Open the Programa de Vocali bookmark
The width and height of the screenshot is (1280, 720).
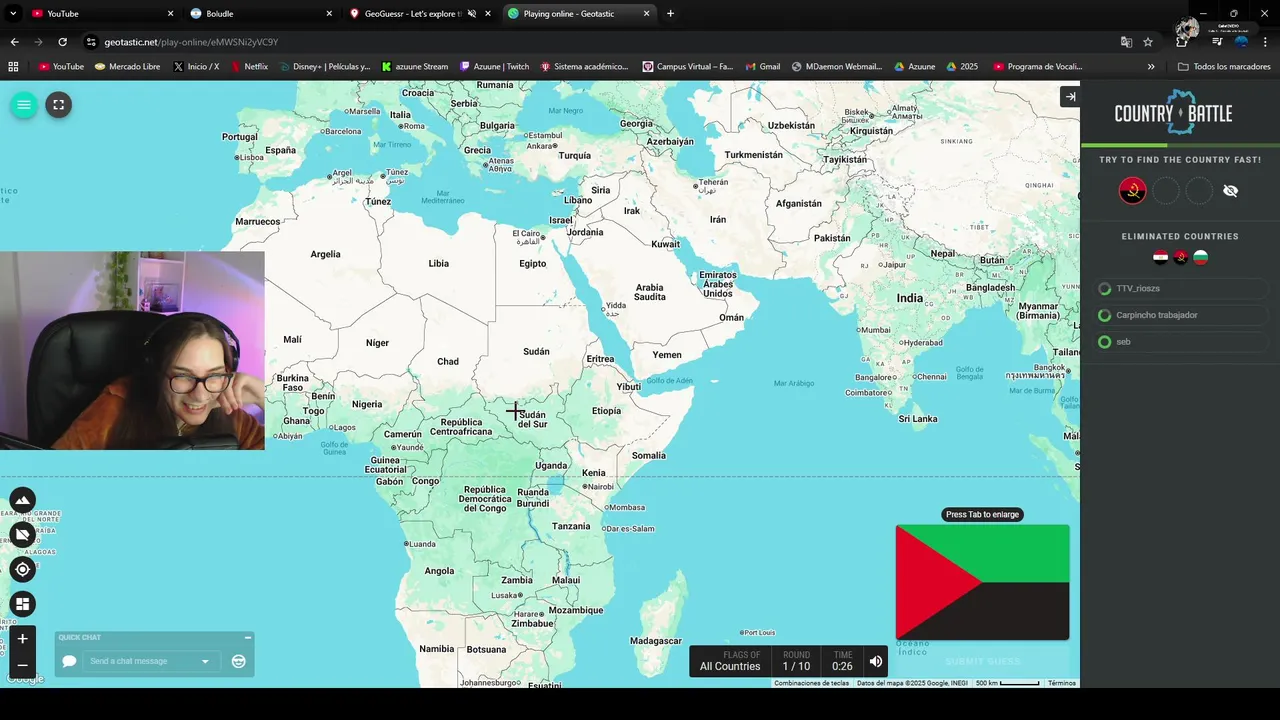click(1038, 67)
